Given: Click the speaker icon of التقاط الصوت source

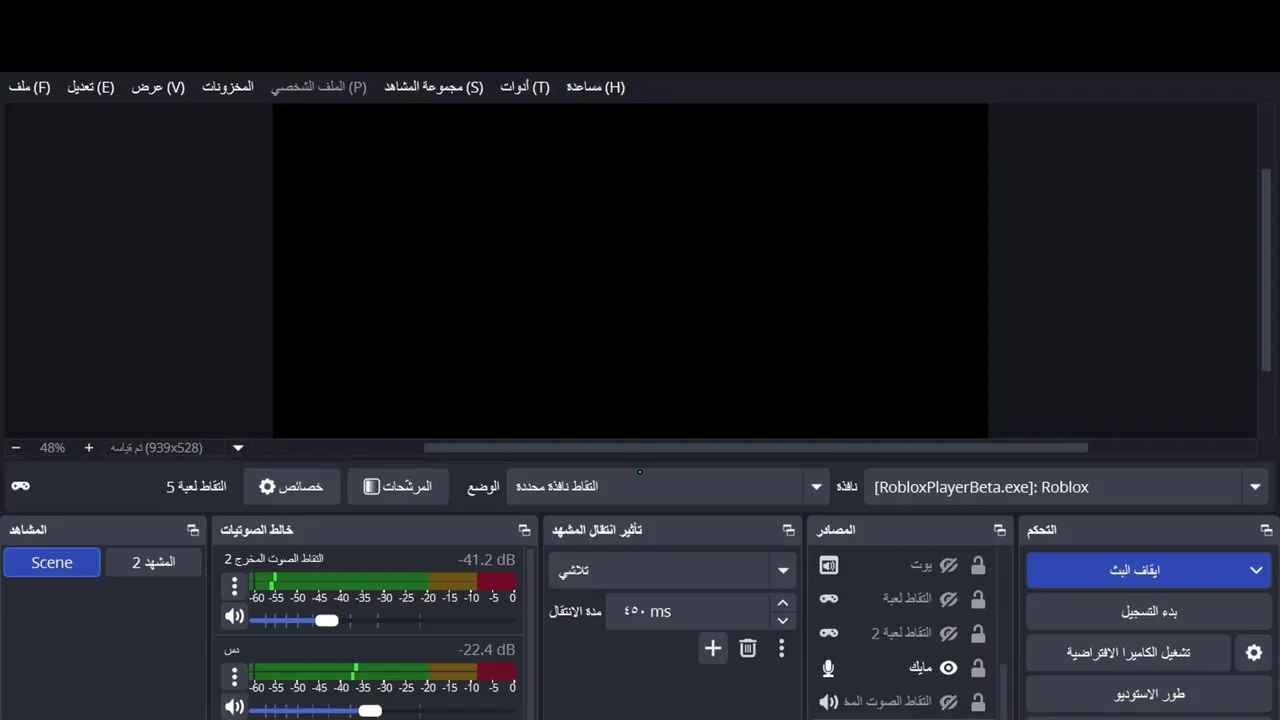Looking at the screenshot, I should [x=828, y=702].
